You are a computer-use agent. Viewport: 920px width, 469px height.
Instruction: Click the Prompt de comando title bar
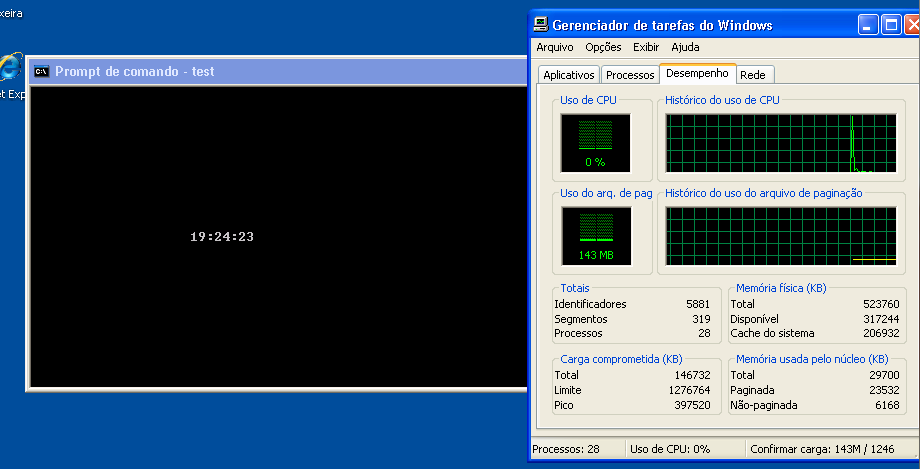coord(279,72)
